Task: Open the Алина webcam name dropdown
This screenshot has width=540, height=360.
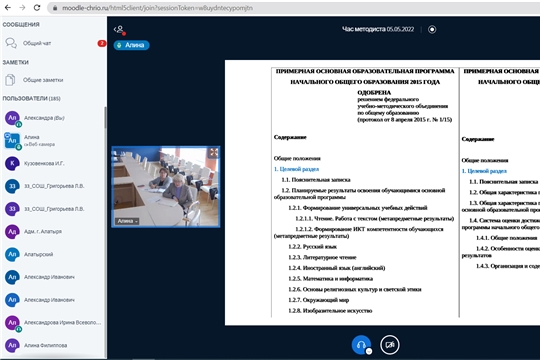Action: click(x=127, y=221)
